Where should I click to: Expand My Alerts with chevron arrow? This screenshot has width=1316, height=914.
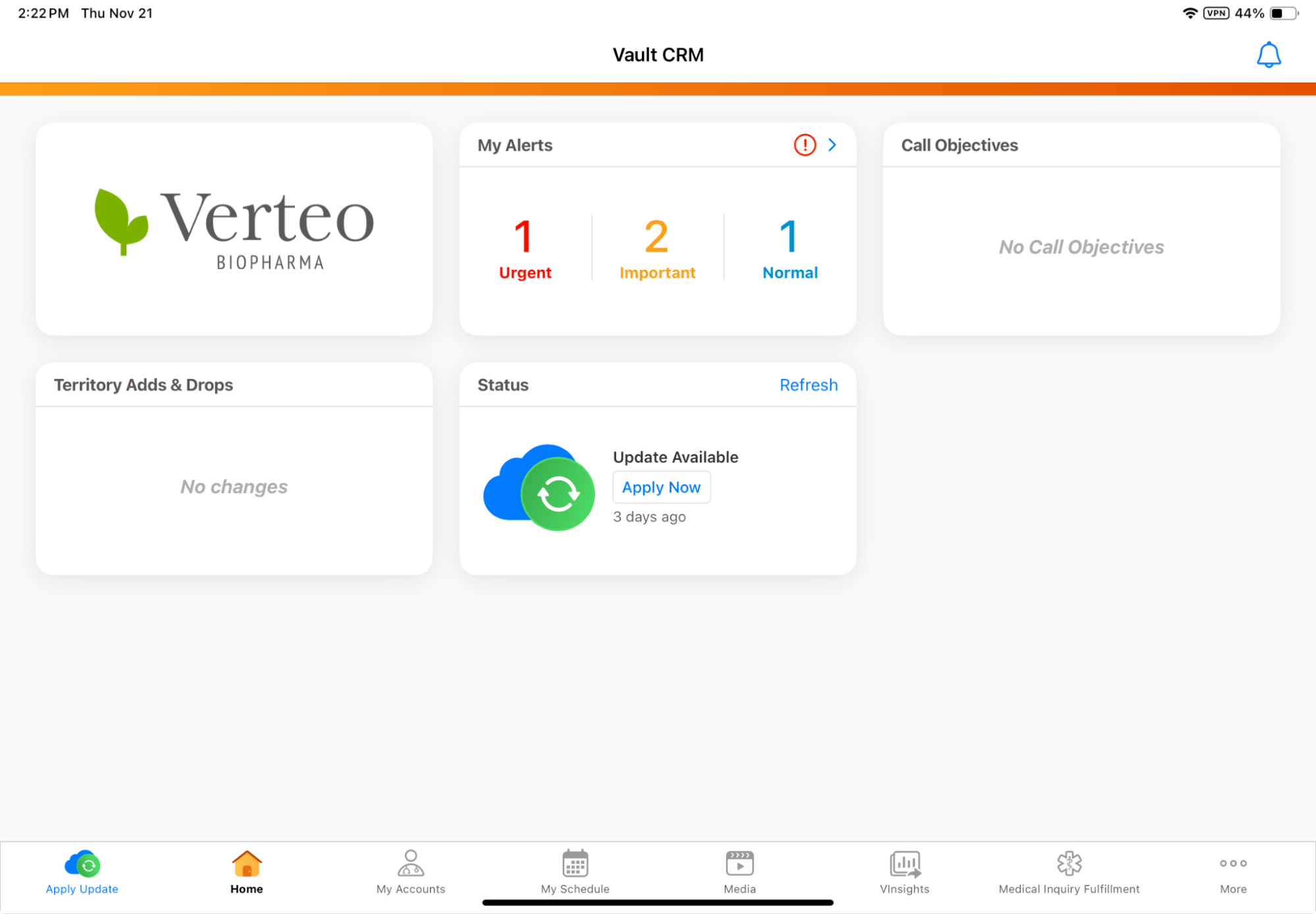[832, 145]
